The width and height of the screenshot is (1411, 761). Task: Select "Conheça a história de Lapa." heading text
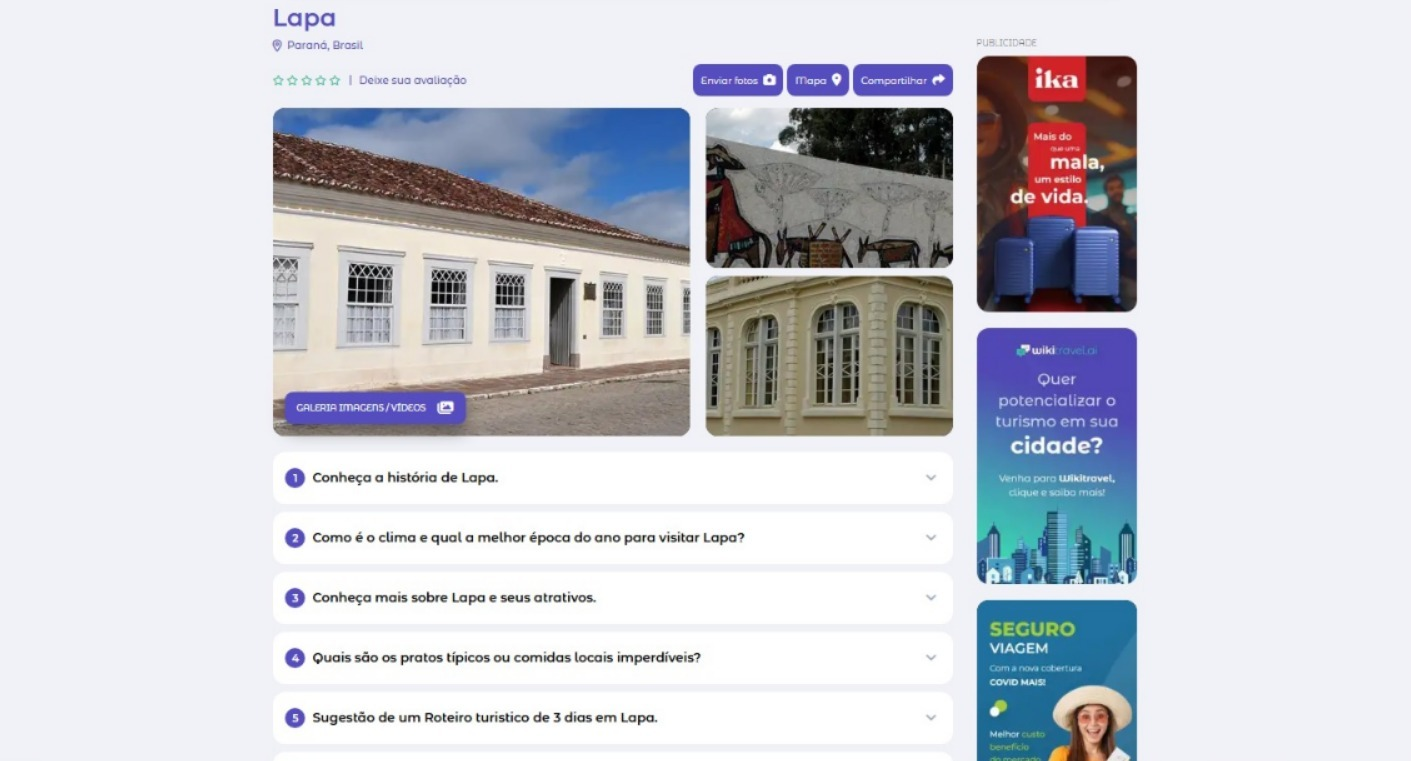(x=405, y=478)
